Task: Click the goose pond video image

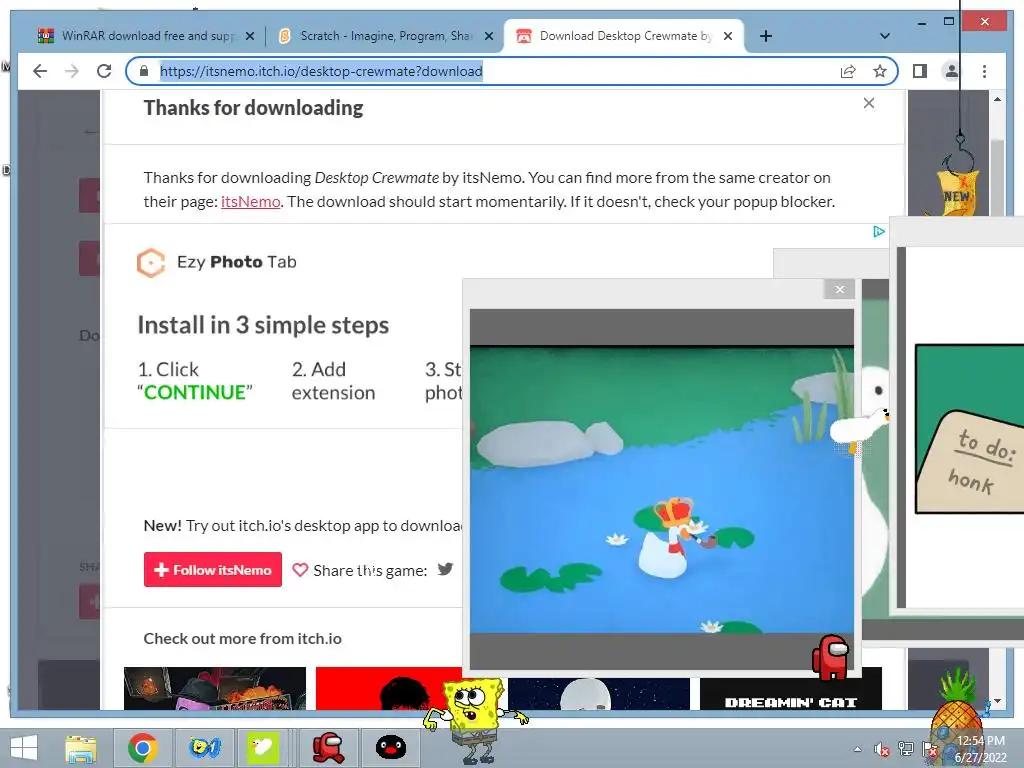Action: tap(662, 490)
